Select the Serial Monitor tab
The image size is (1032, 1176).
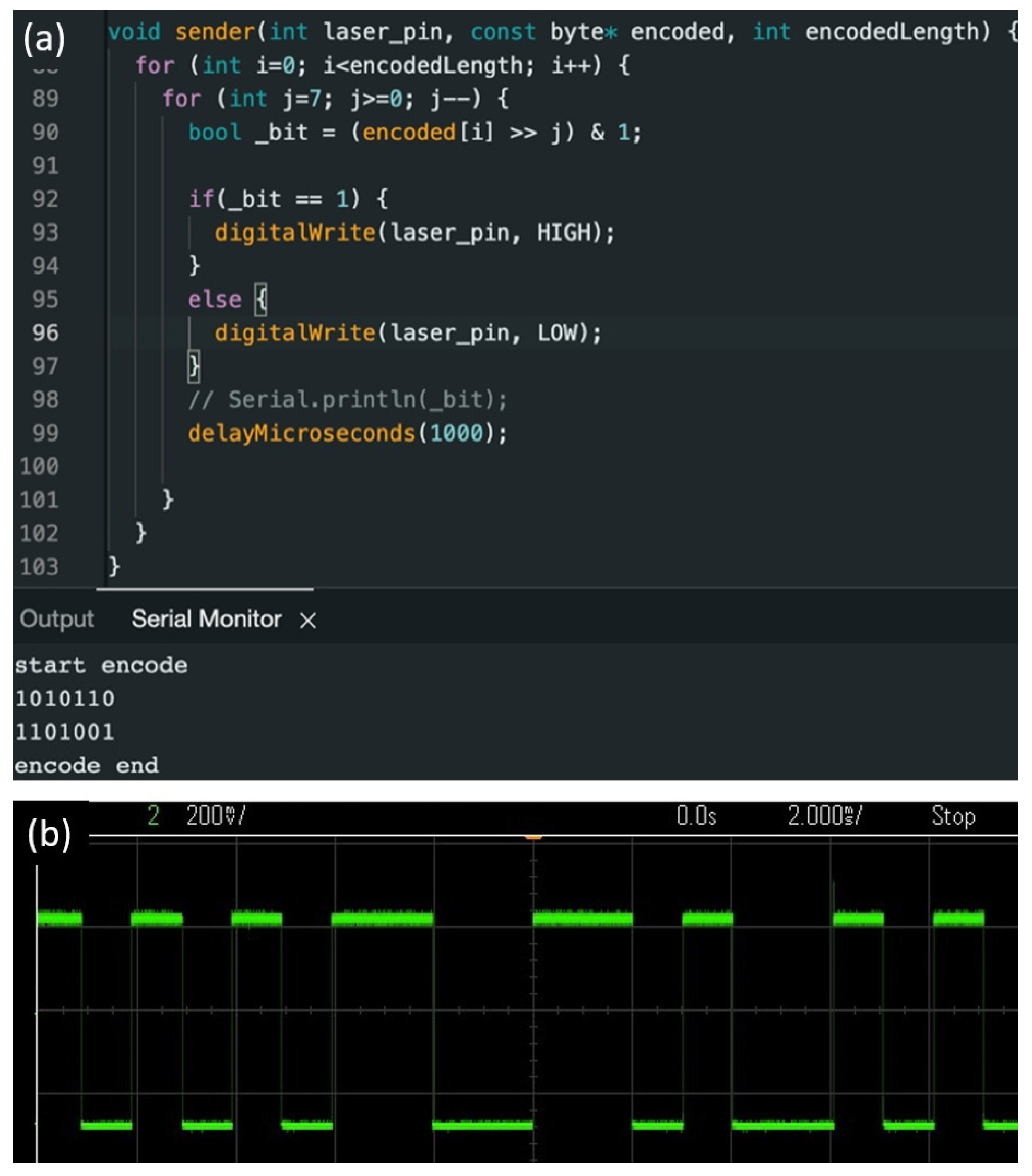tap(206, 619)
